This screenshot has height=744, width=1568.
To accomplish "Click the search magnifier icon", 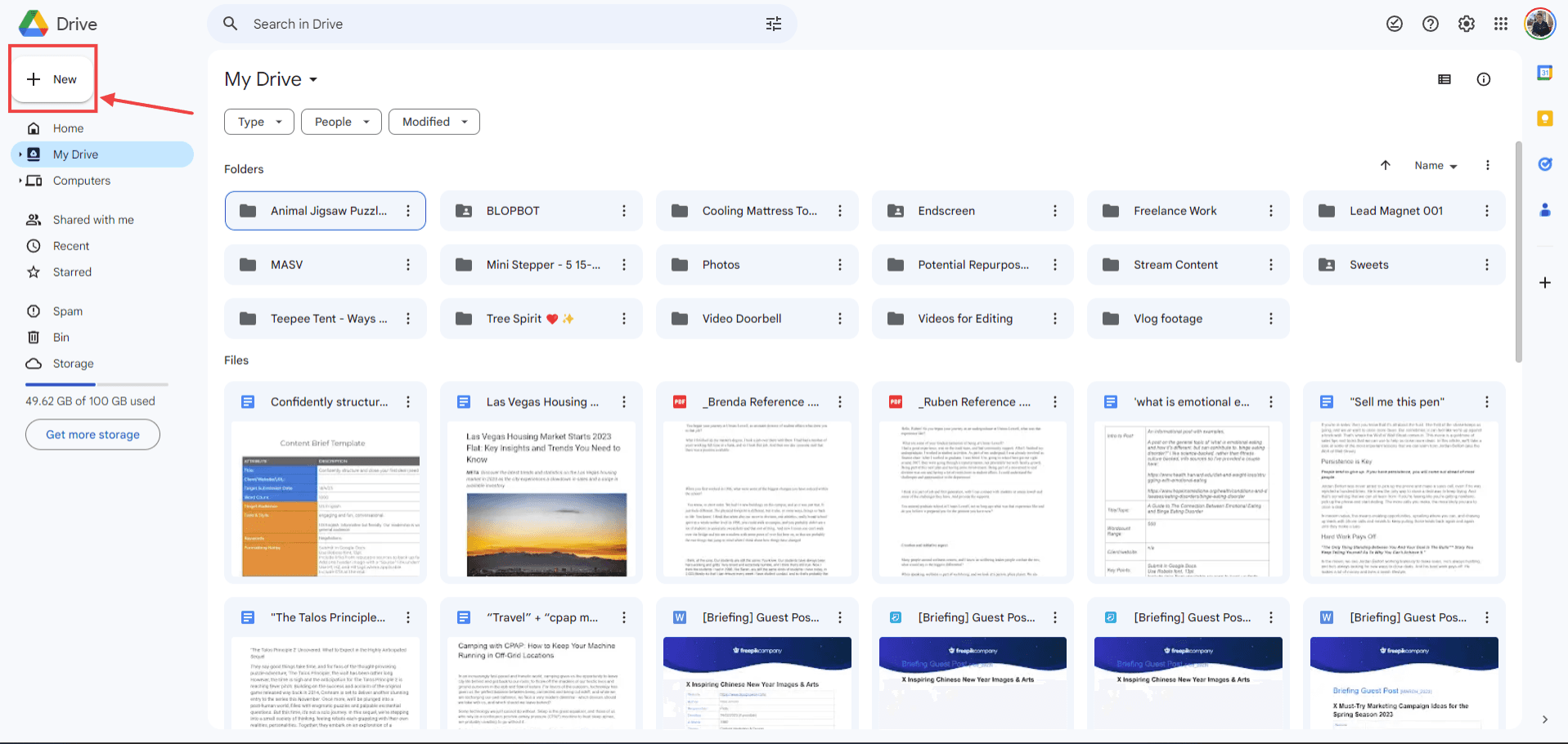I will coord(231,24).
